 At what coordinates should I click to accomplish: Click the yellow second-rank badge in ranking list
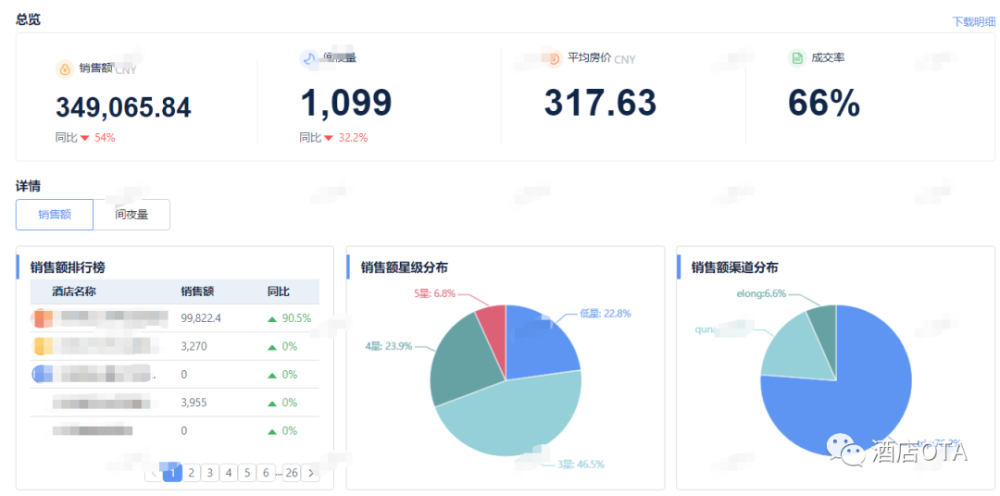click(42, 346)
